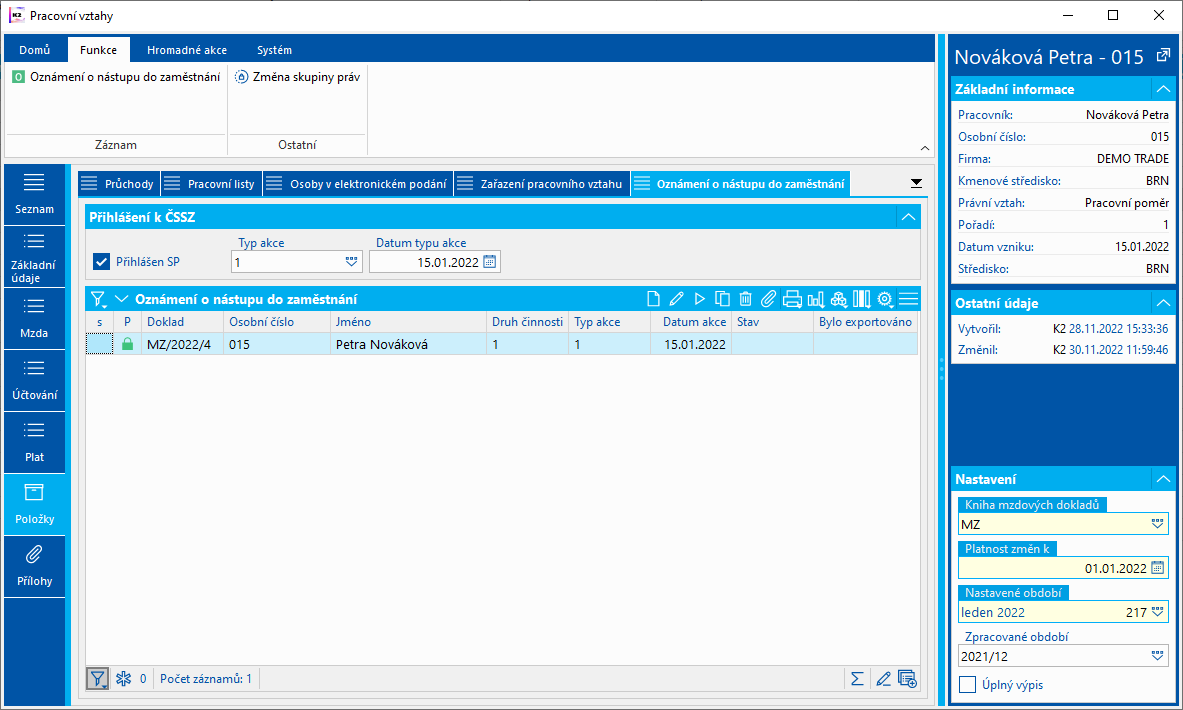
Task: Open the Osoby v elektronickém podání tab
Action: [358, 183]
